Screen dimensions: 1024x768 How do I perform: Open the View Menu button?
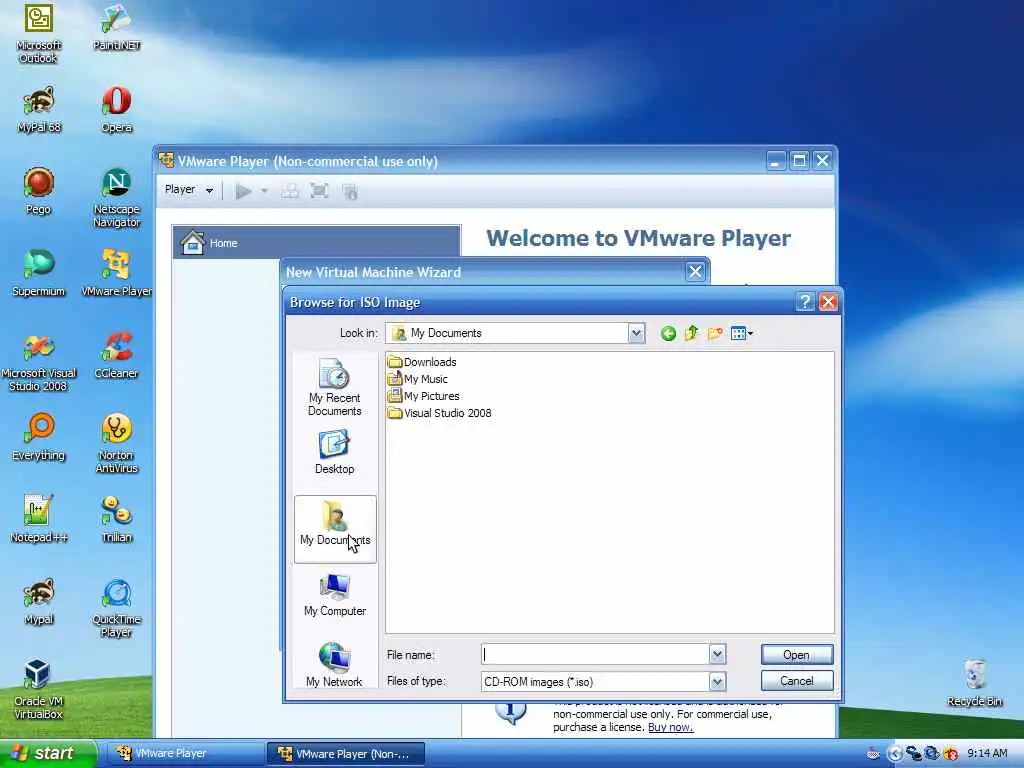coord(742,334)
